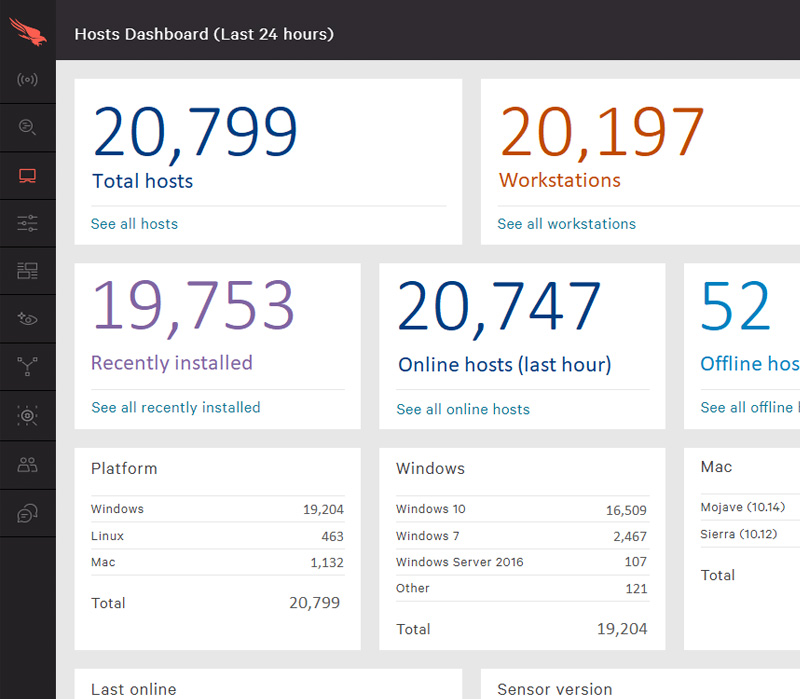Open the Users people icon
Viewport: 800px width, 699px height.
[28, 464]
